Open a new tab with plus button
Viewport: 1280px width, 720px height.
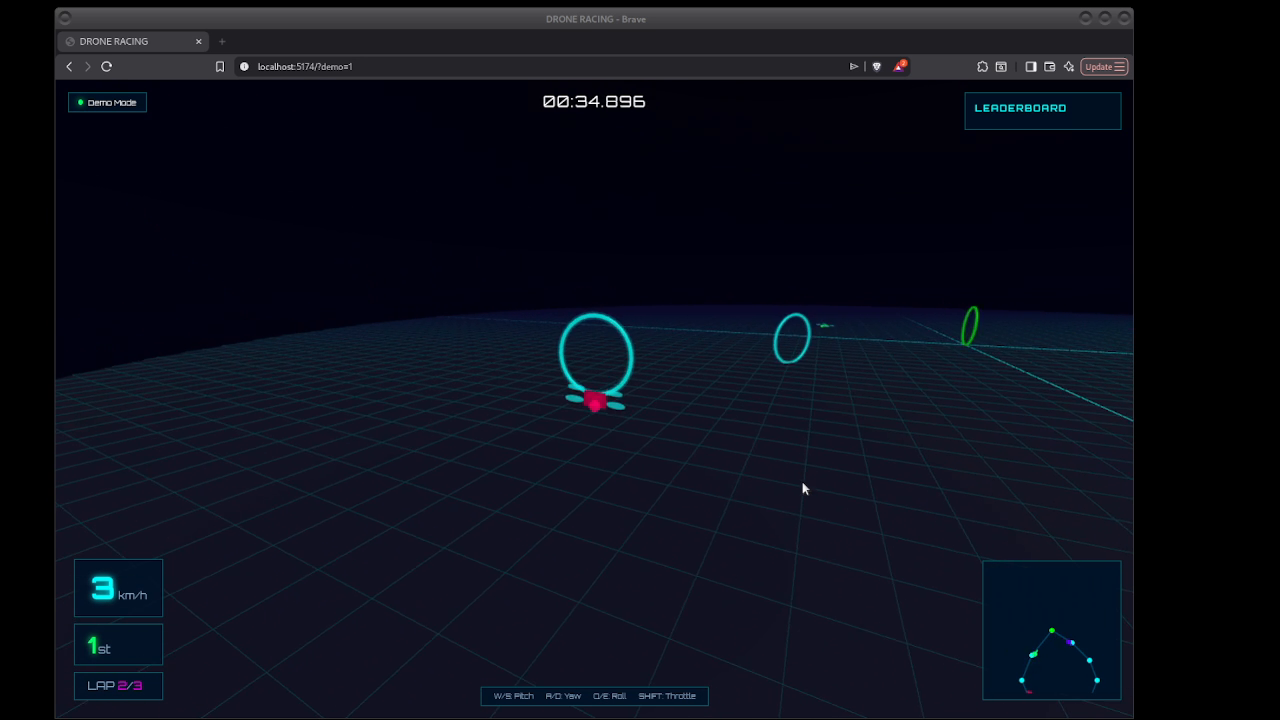coord(222,42)
